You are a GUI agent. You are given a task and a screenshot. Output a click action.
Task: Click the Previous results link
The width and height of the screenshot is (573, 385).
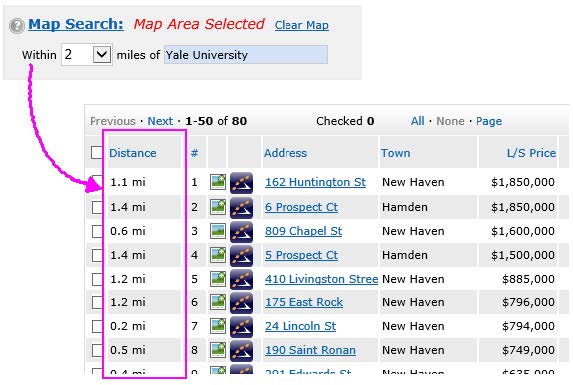pyautogui.click(x=113, y=121)
